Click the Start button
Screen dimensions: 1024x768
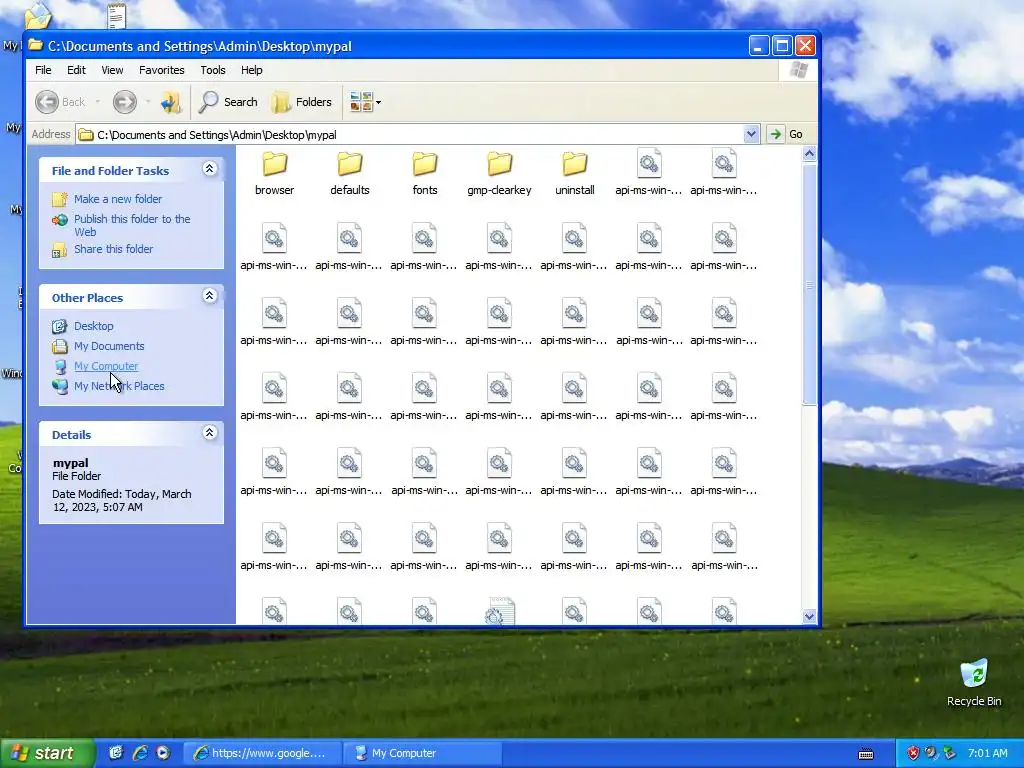click(x=47, y=753)
